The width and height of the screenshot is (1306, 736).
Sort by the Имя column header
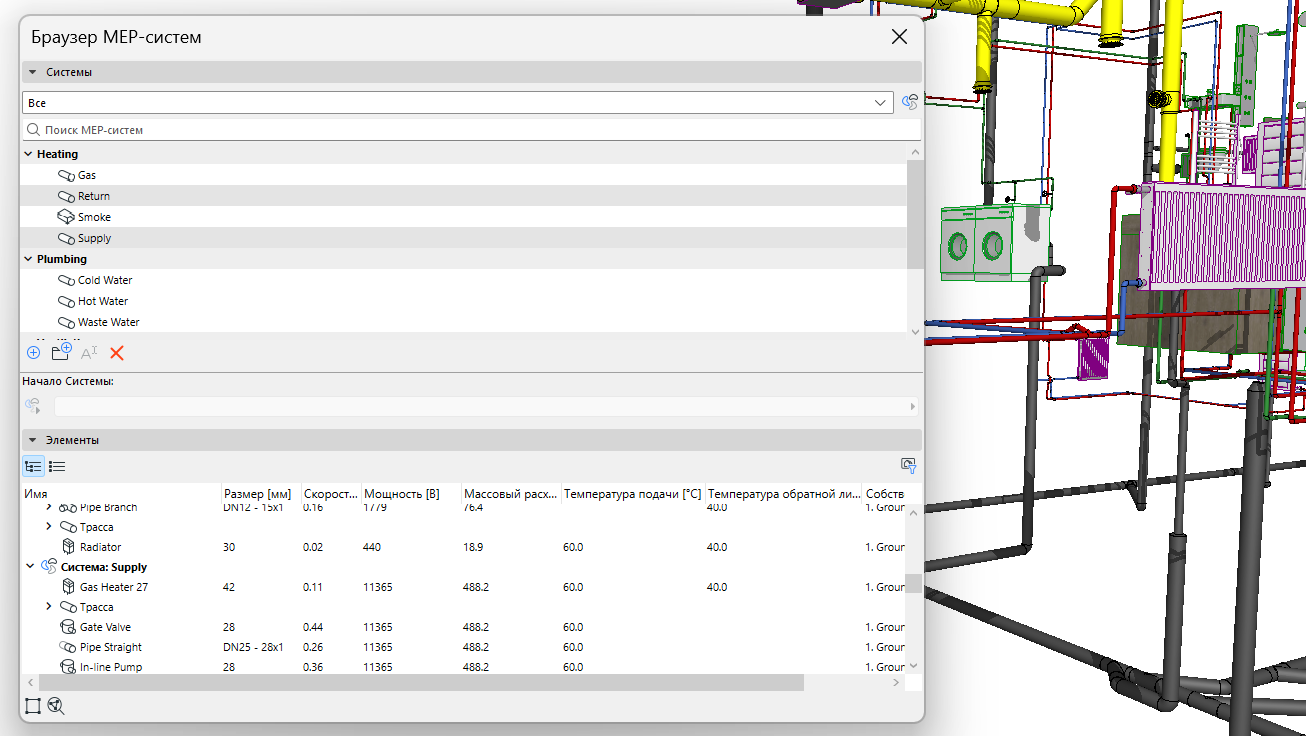coord(121,494)
